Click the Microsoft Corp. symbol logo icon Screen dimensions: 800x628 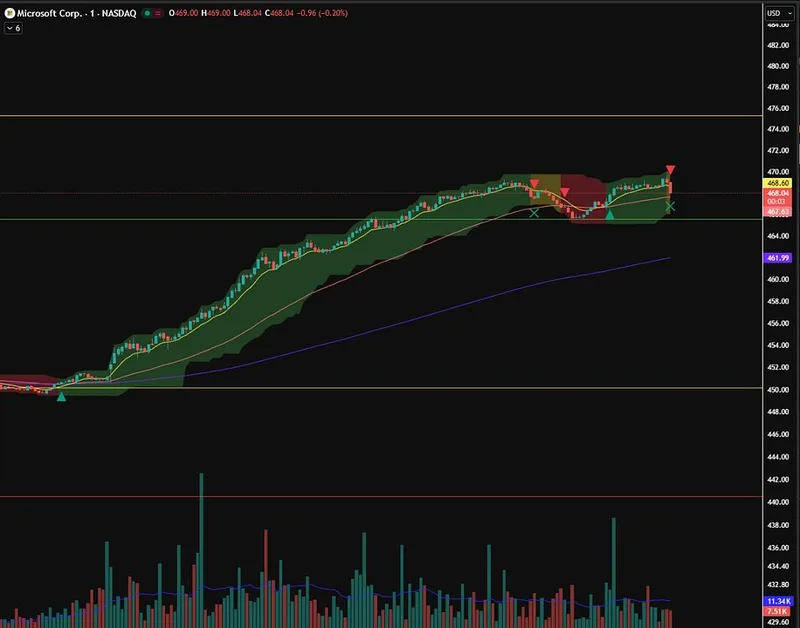click(9, 13)
